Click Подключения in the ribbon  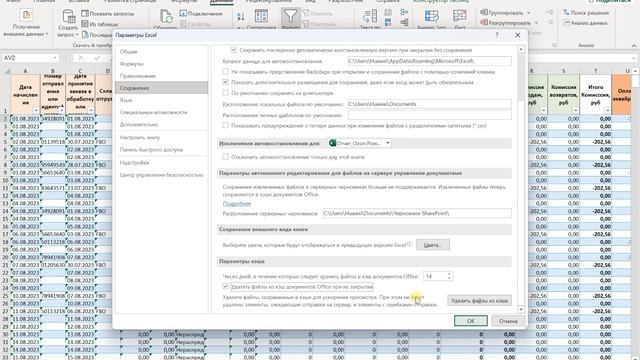pyautogui.click(x=201, y=13)
